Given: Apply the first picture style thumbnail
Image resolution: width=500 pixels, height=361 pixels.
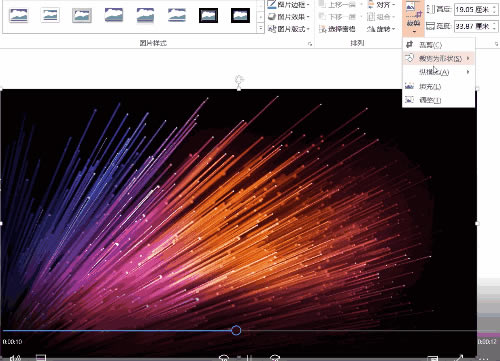Looking at the screenshot, I should (19, 15).
